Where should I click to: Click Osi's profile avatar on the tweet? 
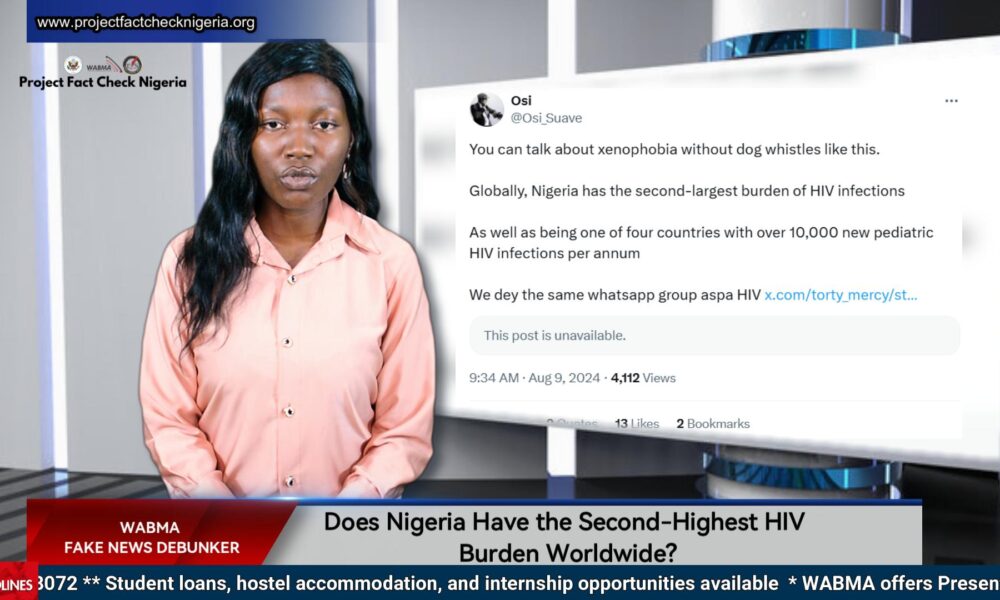pyautogui.click(x=487, y=108)
